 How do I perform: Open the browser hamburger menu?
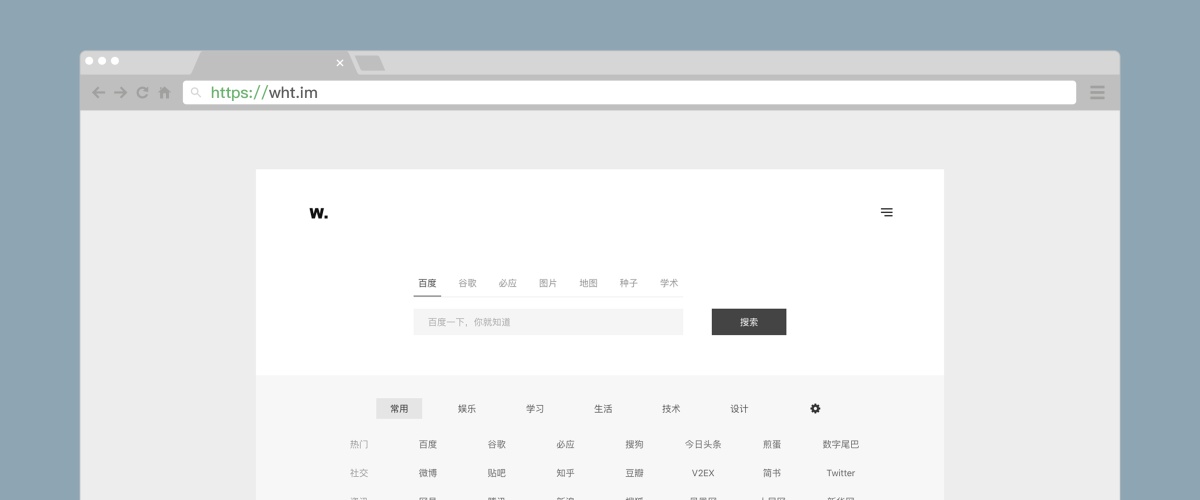coord(1097,93)
